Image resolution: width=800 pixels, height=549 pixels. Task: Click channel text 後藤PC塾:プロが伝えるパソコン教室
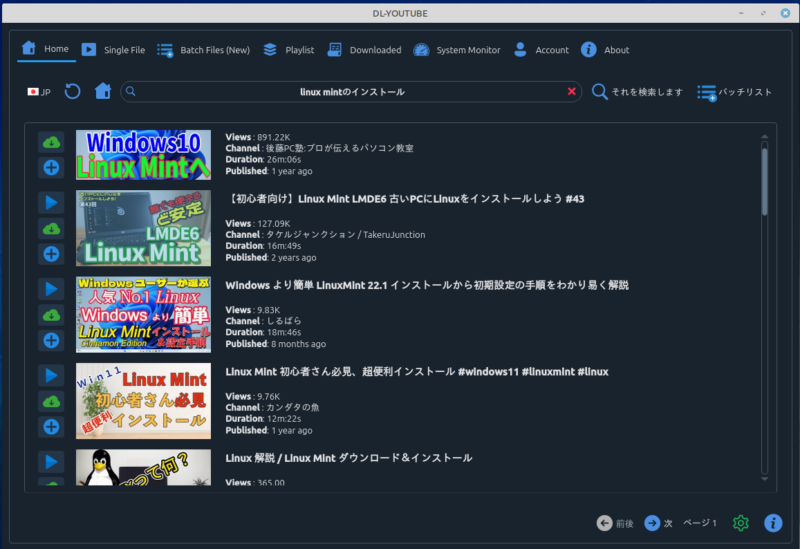point(319,148)
